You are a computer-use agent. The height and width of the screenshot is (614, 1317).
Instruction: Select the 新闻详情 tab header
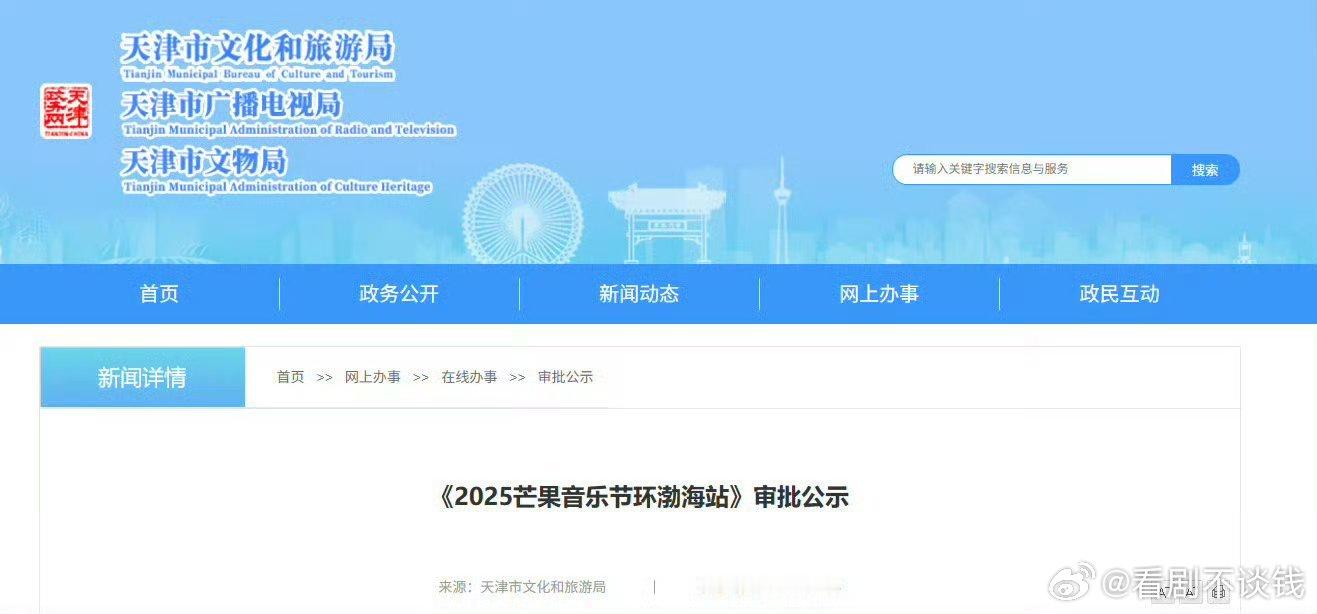click(x=142, y=377)
